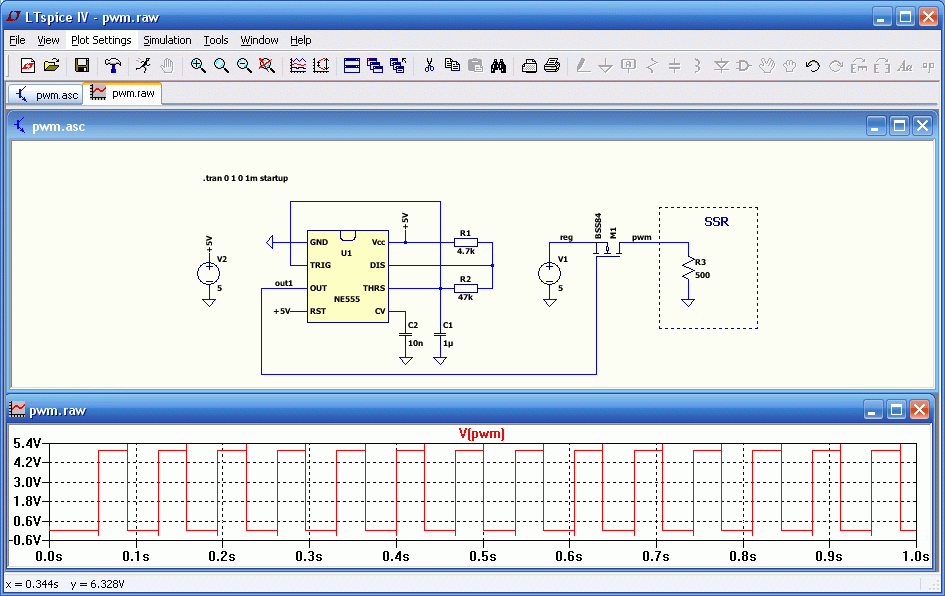Click the Zoom Out magnifier
The width and height of the screenshot is (945, 596).
(244, 65)
